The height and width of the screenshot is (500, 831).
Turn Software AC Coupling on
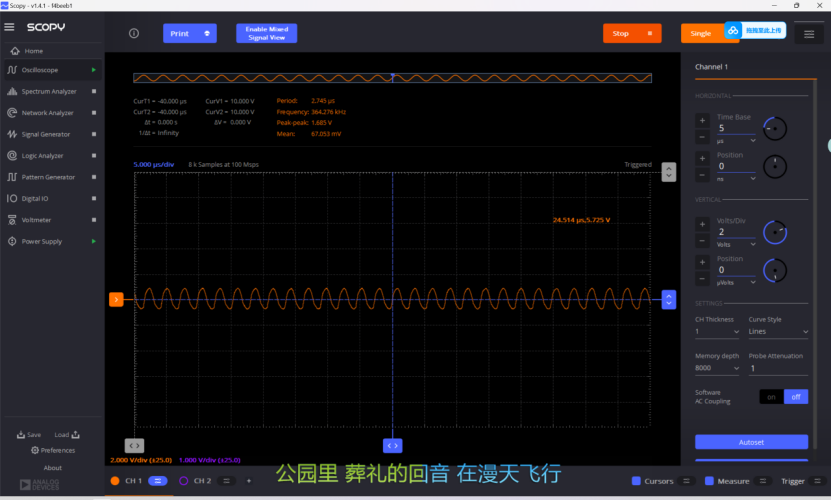(772, 397)
